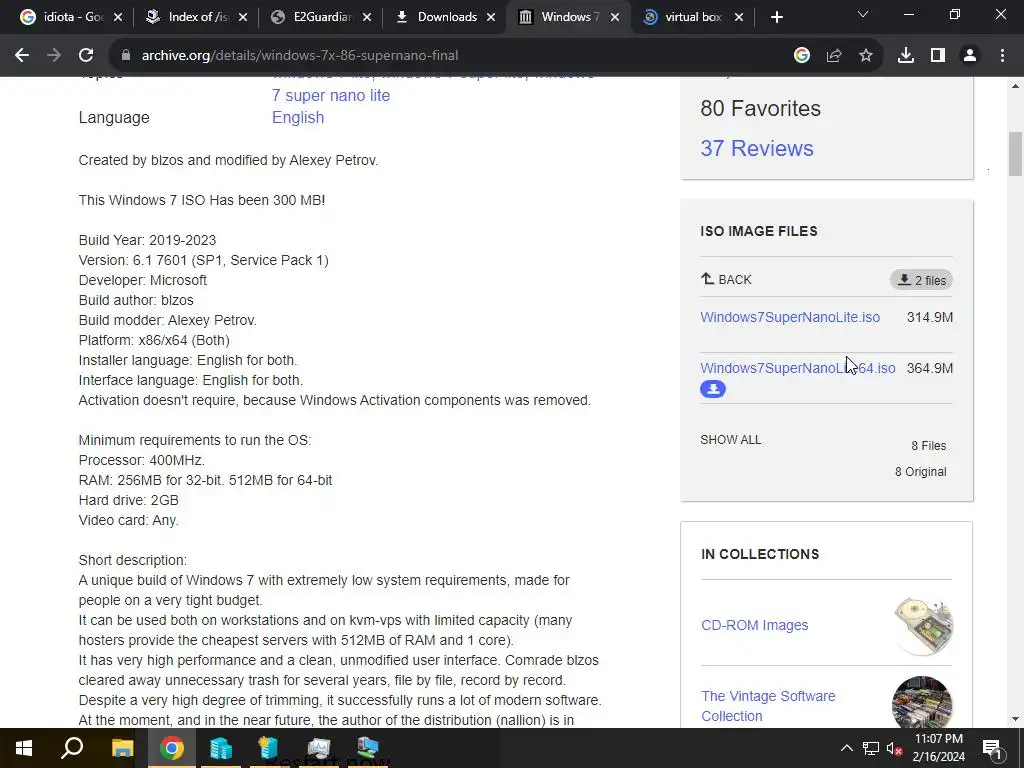Click '80 Favorites' text
Screen dimensions: 1024x768
click(x=760, y=108)
